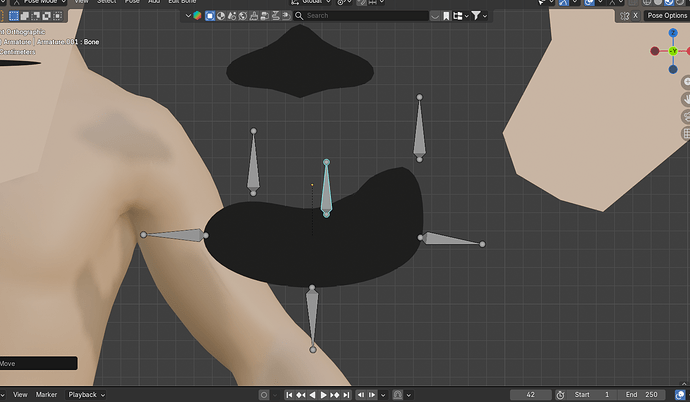The height and width of the screenshot is (402, 690).
Task: Select the cyan highlighted center bone
Action: [326, 189]
